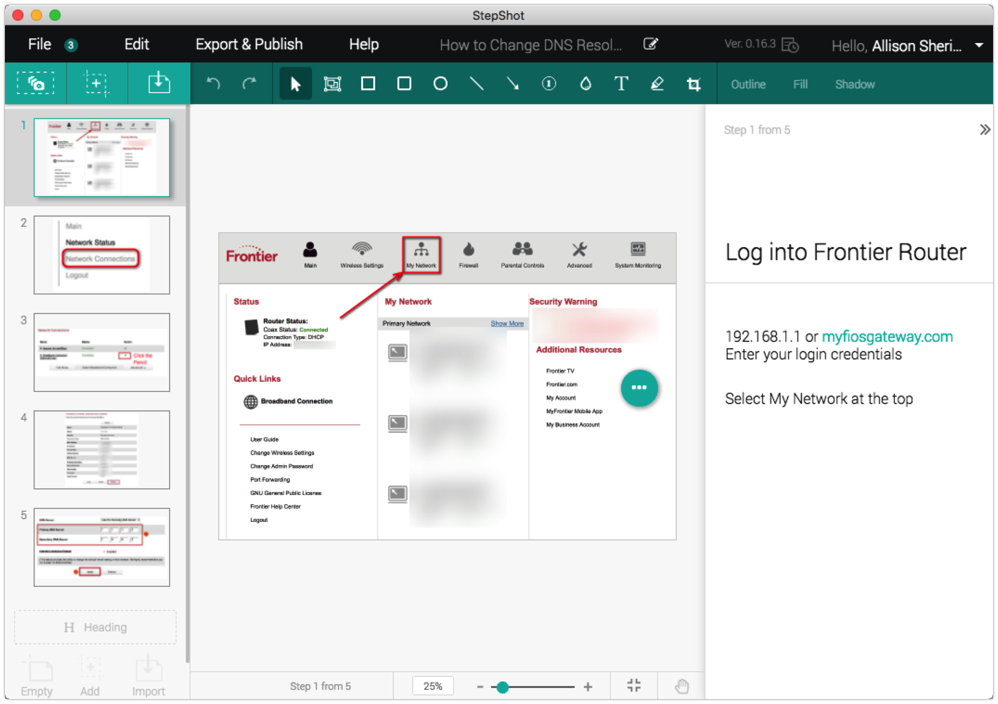Select the highlighter tool

657,83
